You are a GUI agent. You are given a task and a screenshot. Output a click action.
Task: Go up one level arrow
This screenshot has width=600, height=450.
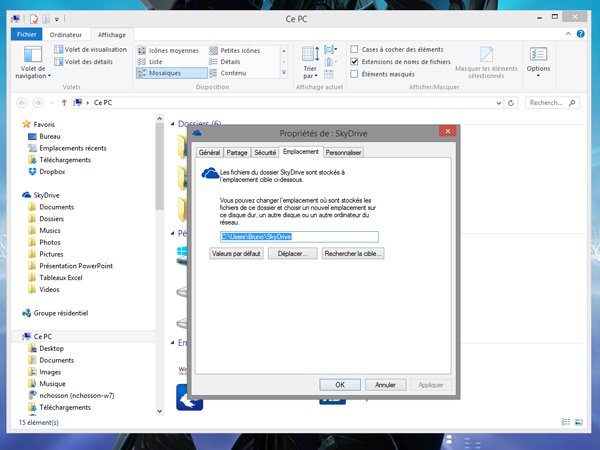click(x=64, y=103)
